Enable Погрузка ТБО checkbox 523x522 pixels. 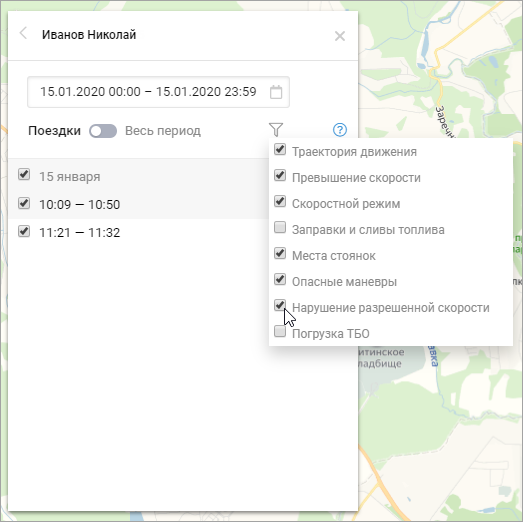pos(280,331)
